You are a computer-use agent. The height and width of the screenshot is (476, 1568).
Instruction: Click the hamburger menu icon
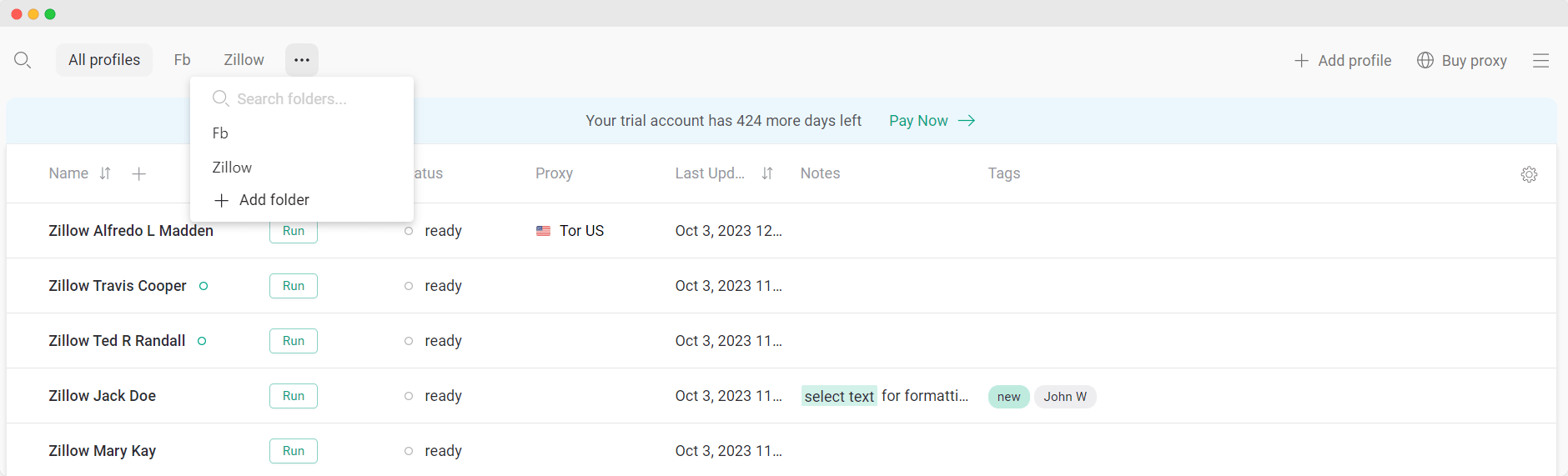(1540, 61)
